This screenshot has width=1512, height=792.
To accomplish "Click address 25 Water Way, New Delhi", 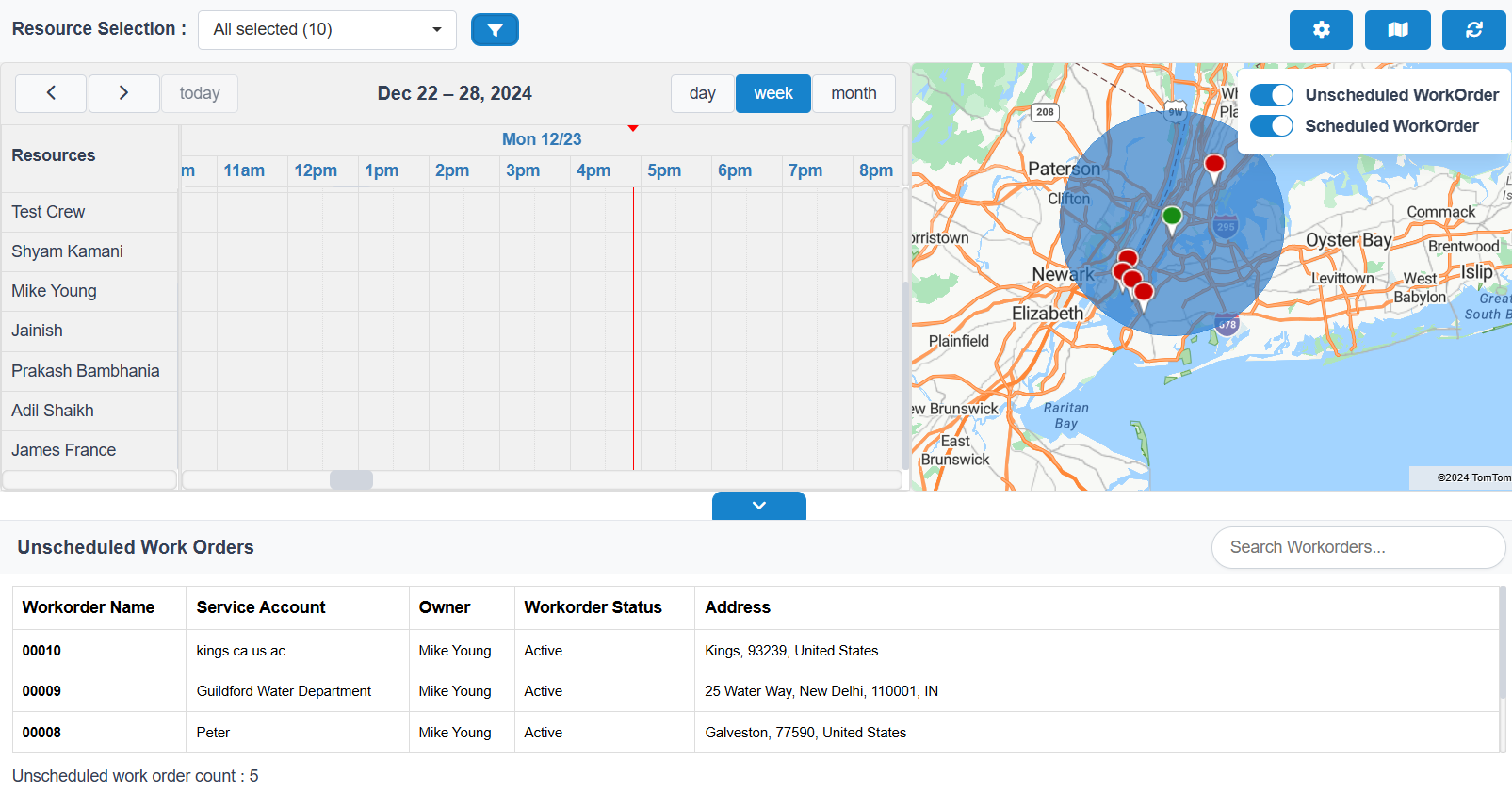I will pos(821,691).
